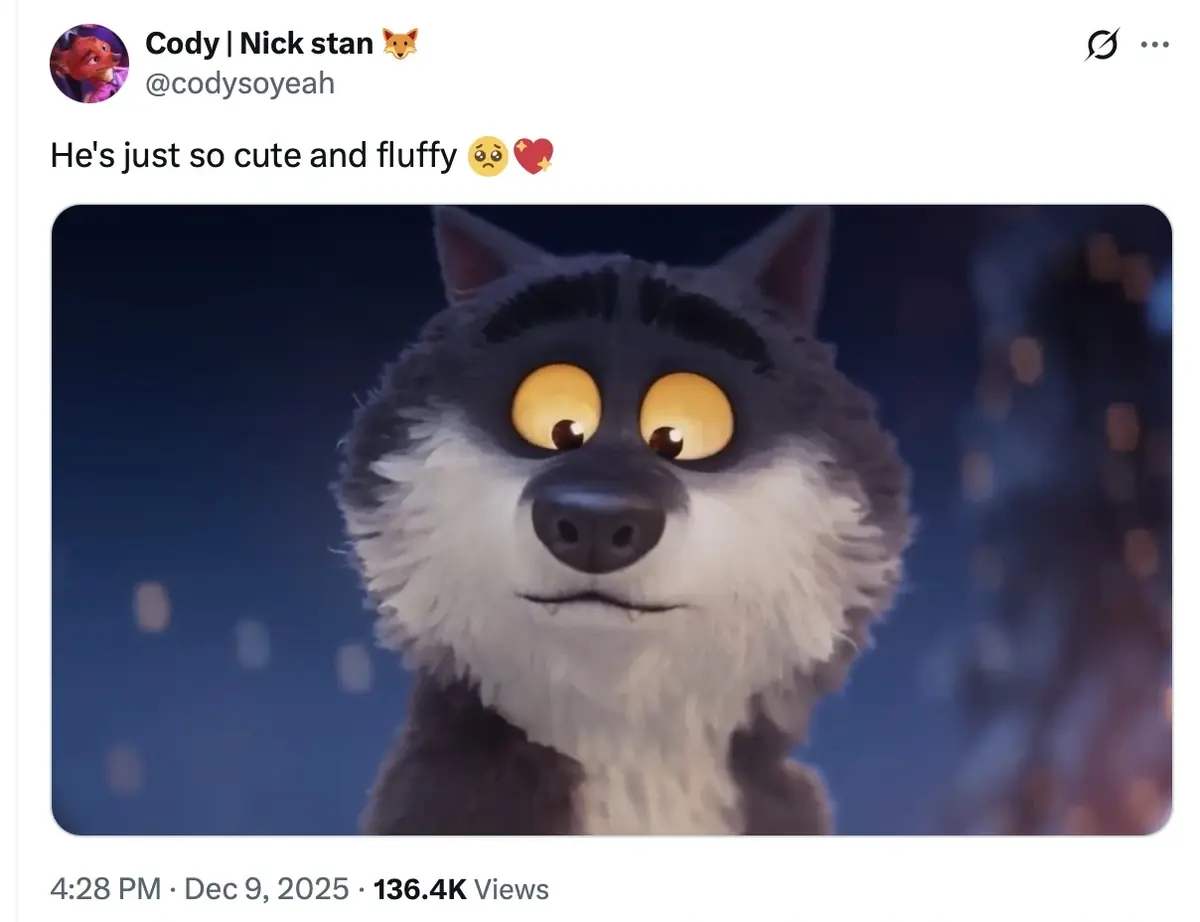Image resolution: width=1200 pixels, height=922 pixels.
Task: Click the Grok slashed-circle icon
Action: coord(1100,46)
